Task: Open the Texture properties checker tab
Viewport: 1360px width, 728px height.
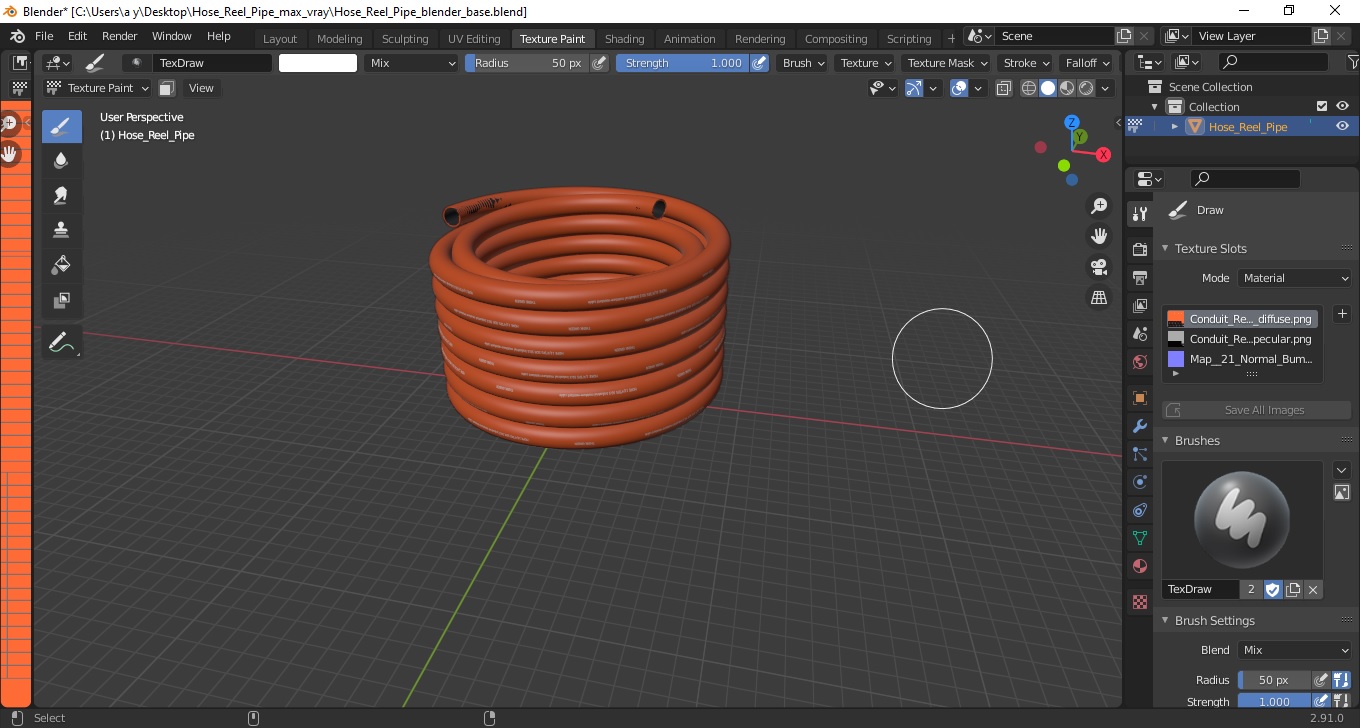Action: pos(1139,602)
